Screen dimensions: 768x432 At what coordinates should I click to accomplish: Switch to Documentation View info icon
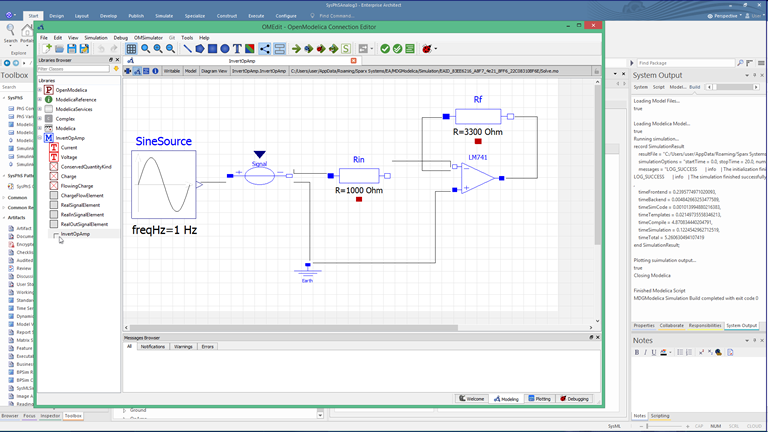[155, 71]
